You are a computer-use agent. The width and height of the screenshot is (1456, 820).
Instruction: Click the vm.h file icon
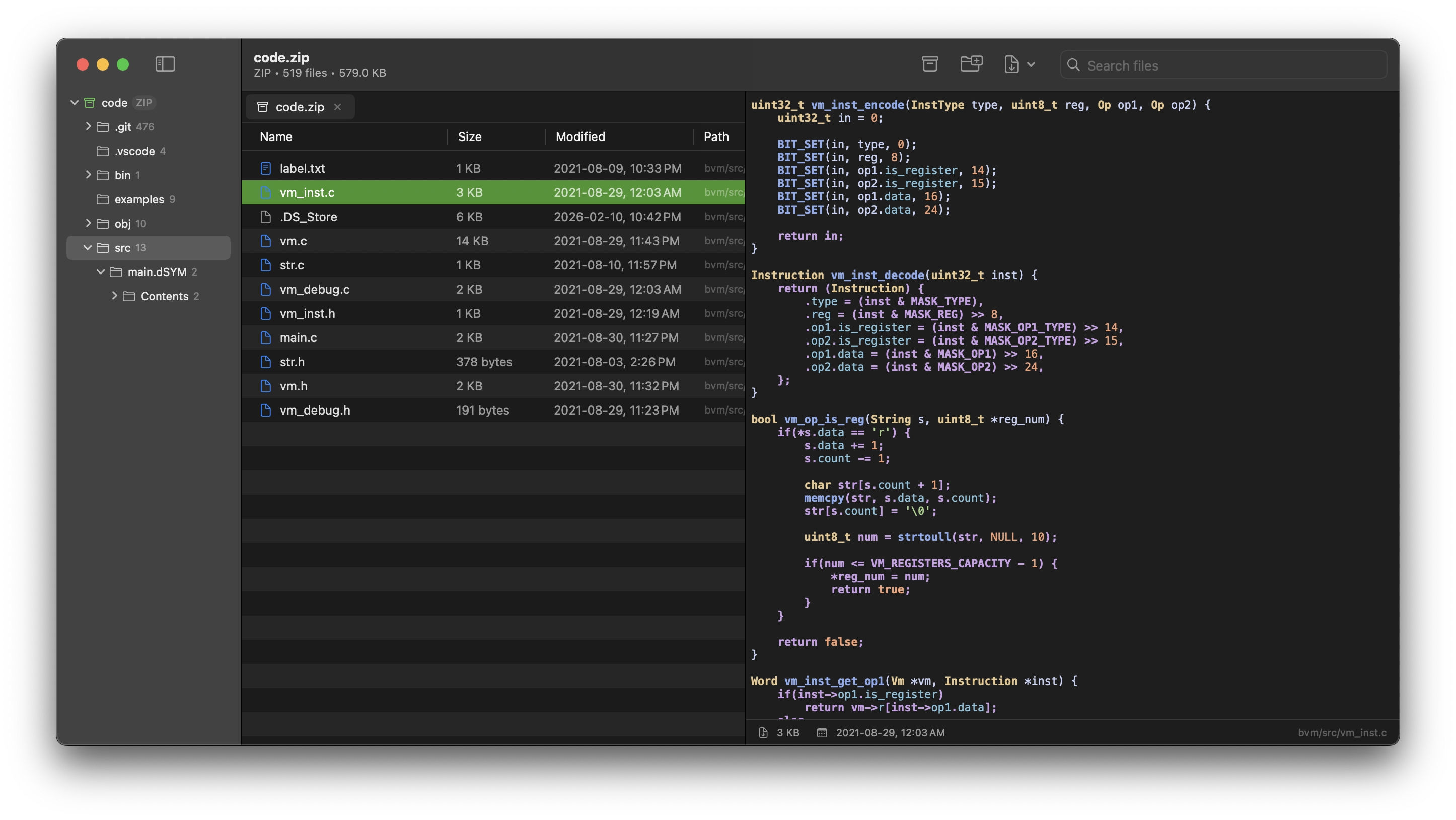coord(266,386)
